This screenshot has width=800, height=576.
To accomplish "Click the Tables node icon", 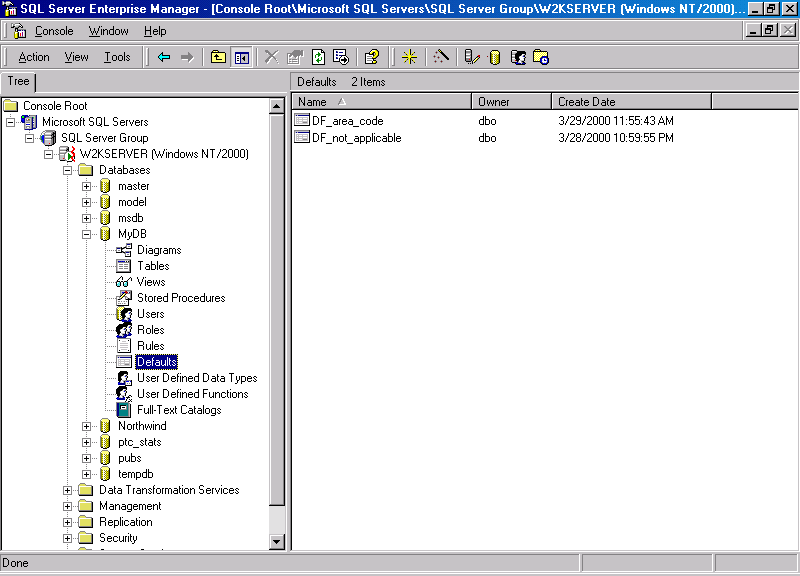I will (x=123, y=266).
